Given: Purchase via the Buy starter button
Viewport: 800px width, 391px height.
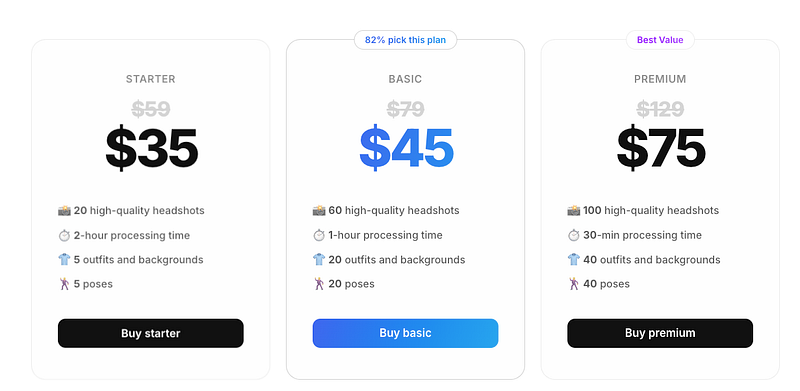Looking at the screenshot, I should 151,333.
